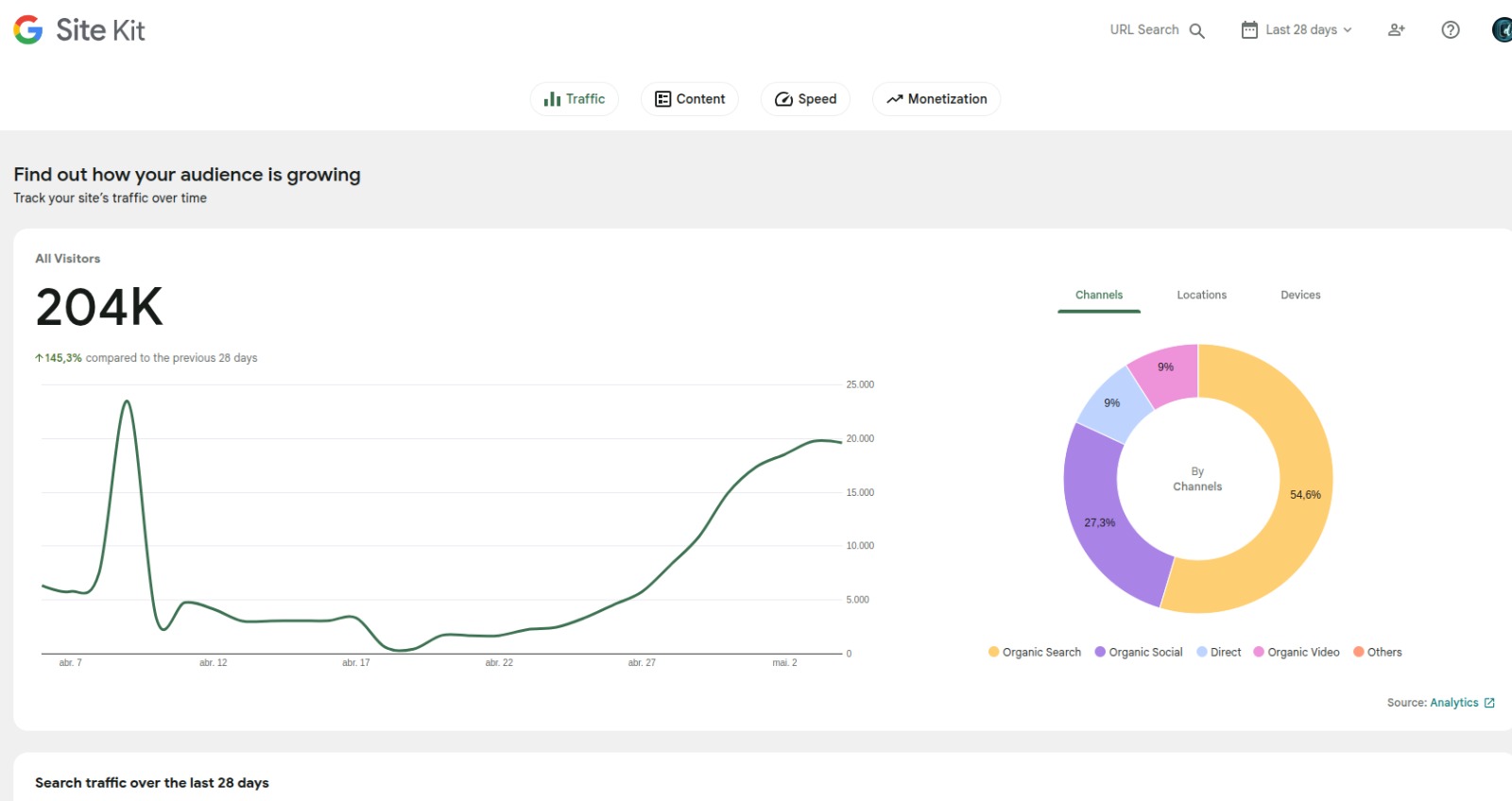Click the Organic Social legend color dot
The width and height of the screenshot is (1512, 801).
[x=1100, y=652]
